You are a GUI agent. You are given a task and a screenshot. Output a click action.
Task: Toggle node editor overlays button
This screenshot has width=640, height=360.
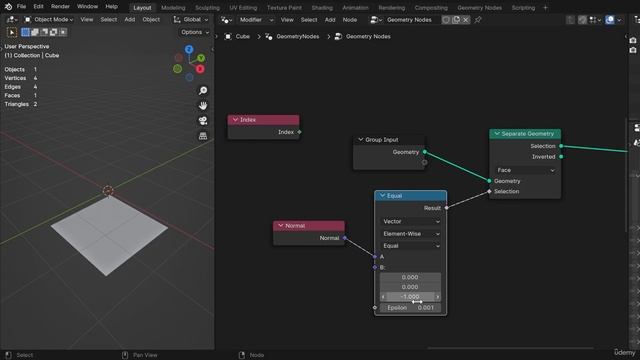(x=610, y=20)
